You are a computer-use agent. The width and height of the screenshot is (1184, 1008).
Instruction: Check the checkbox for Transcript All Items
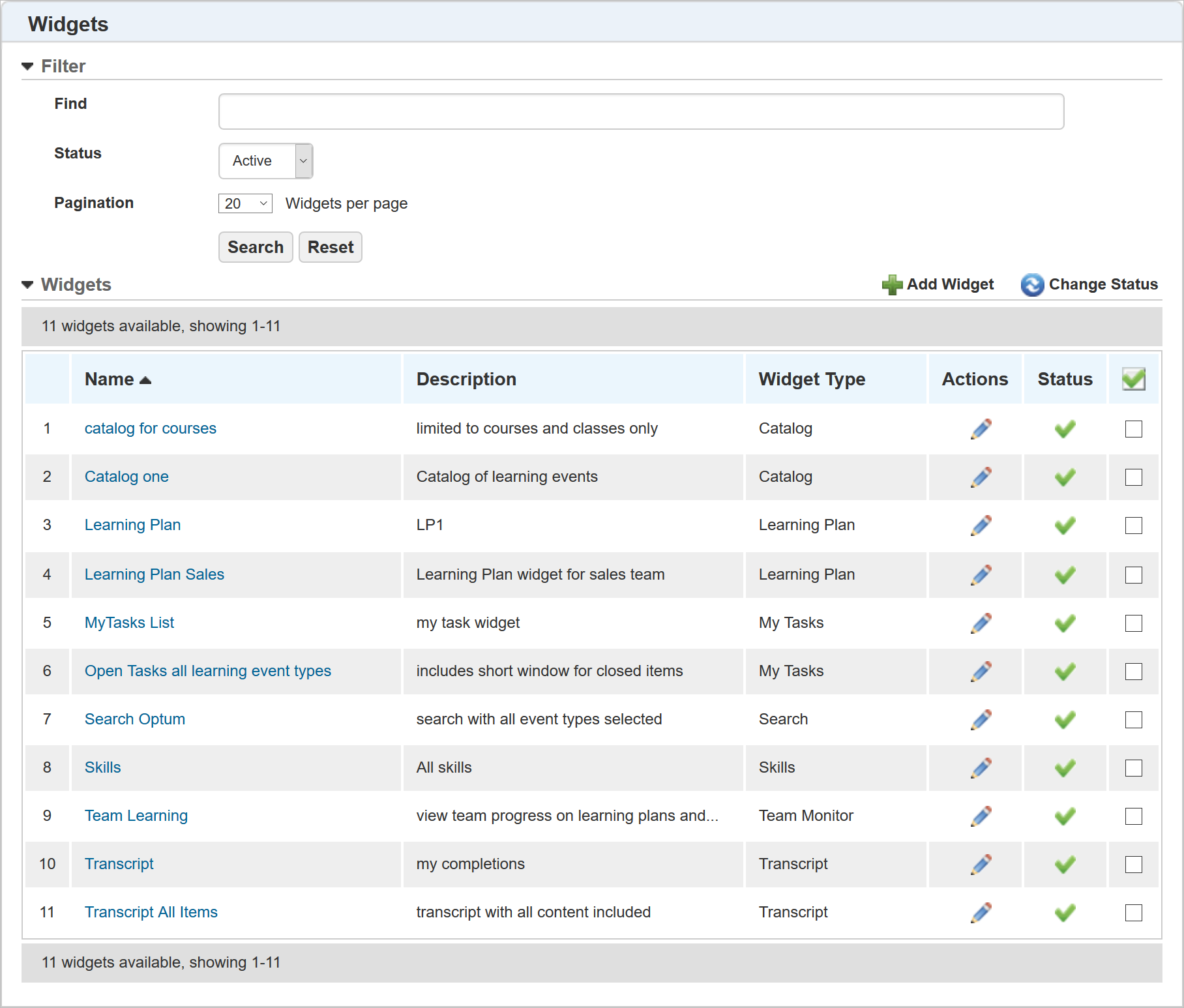[1134, 912]
